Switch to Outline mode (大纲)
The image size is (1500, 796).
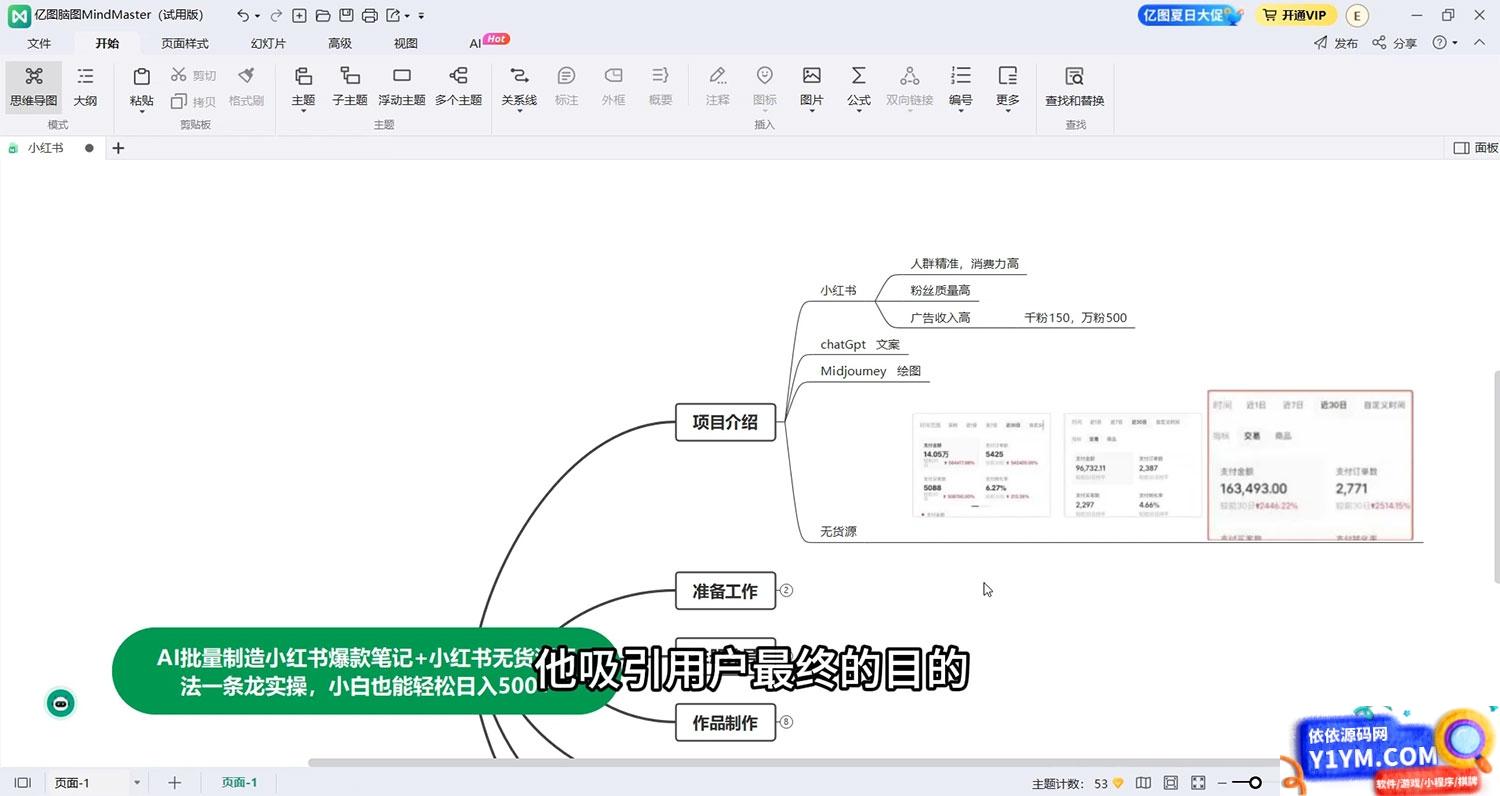tap(85, 86)
